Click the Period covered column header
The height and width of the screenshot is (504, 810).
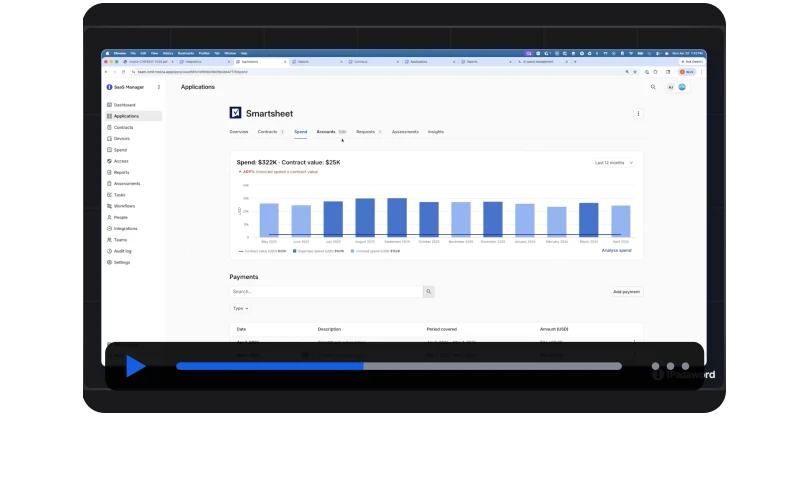pos(442,329)
